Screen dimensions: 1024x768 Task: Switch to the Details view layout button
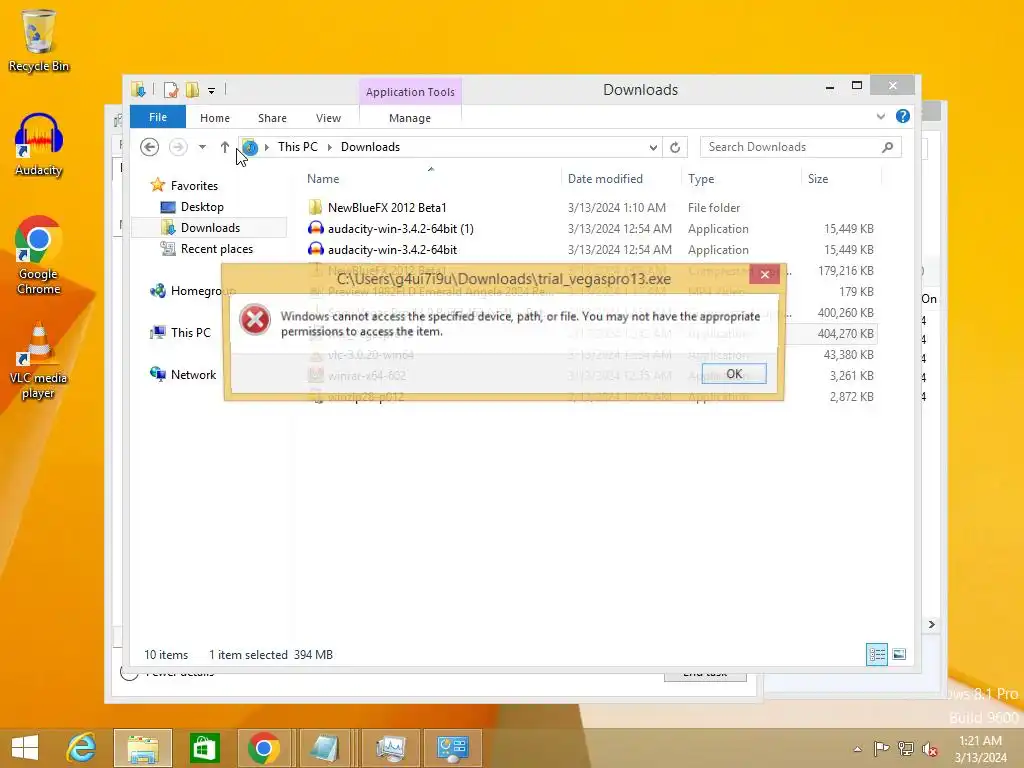click(876, 654)
